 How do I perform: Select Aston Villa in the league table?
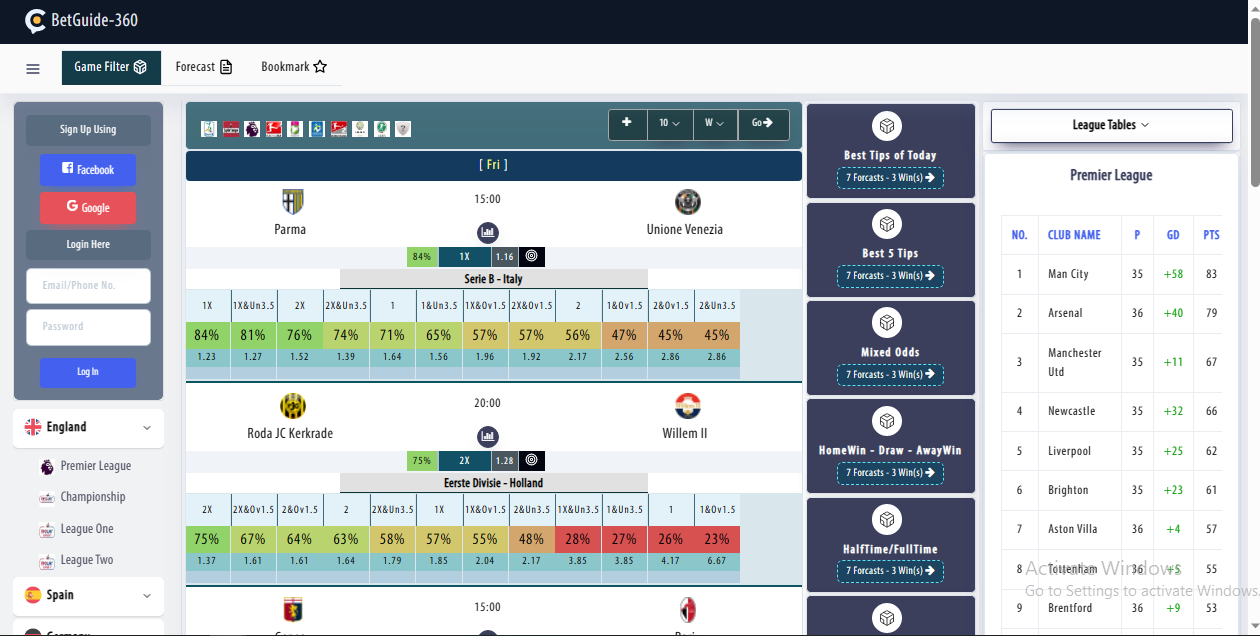pyautogui.click(x=1072, y=529)
